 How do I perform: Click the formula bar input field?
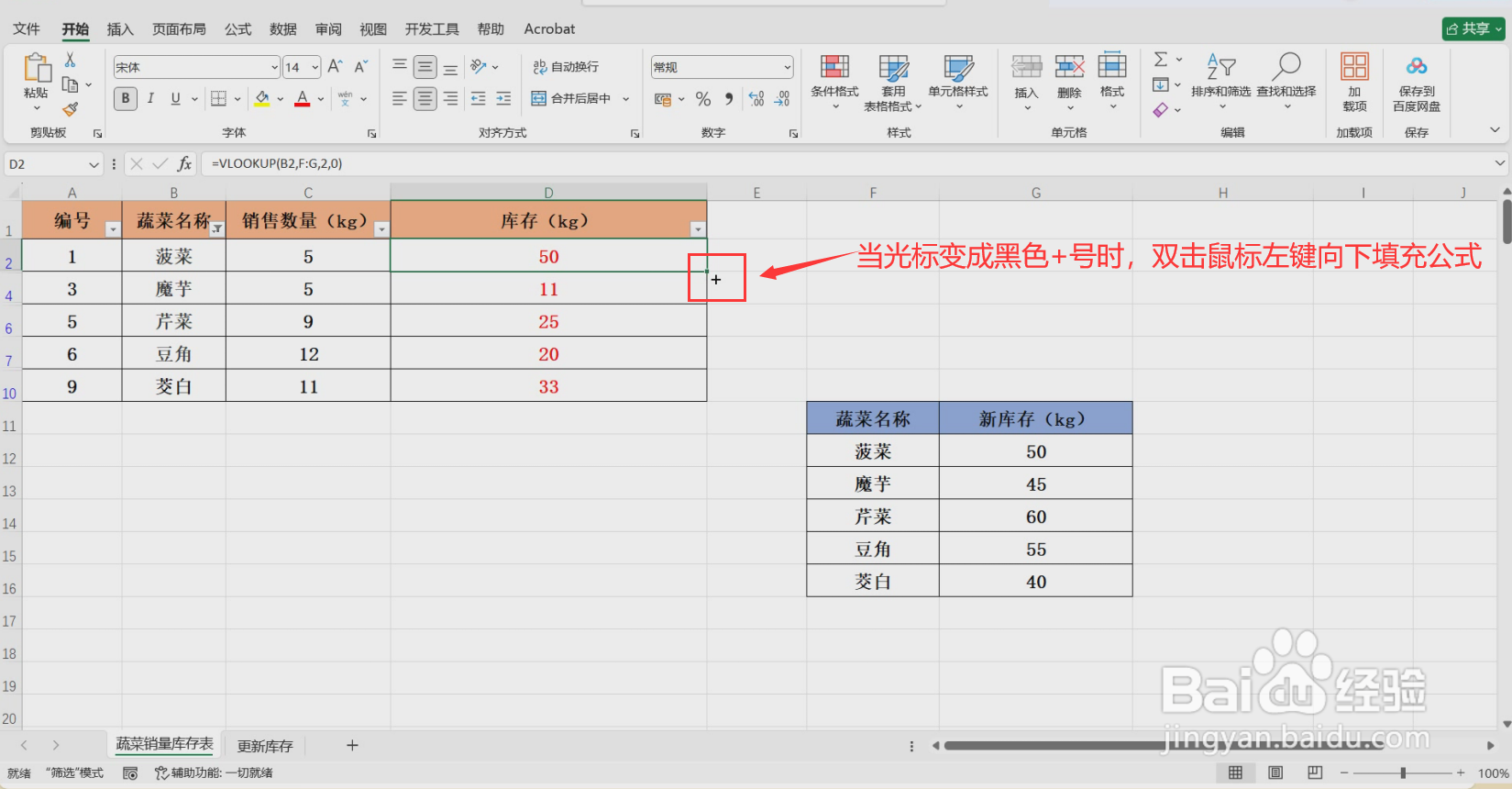[848, 164]
